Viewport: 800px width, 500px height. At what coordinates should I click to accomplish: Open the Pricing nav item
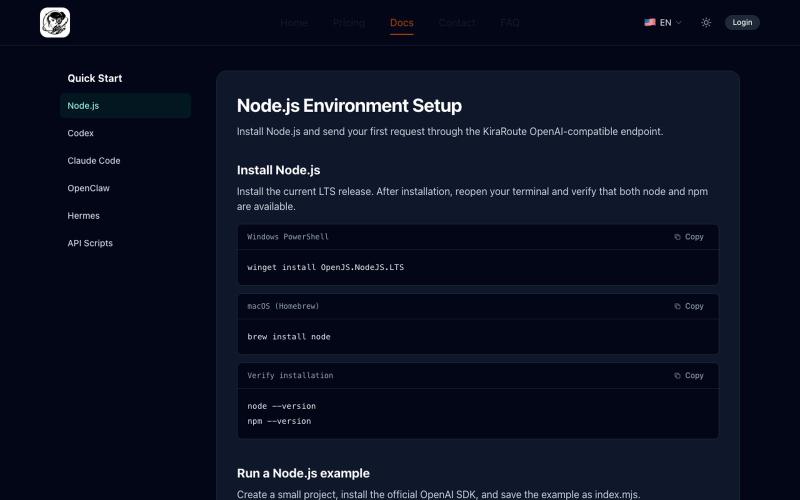tap(349, 22)
